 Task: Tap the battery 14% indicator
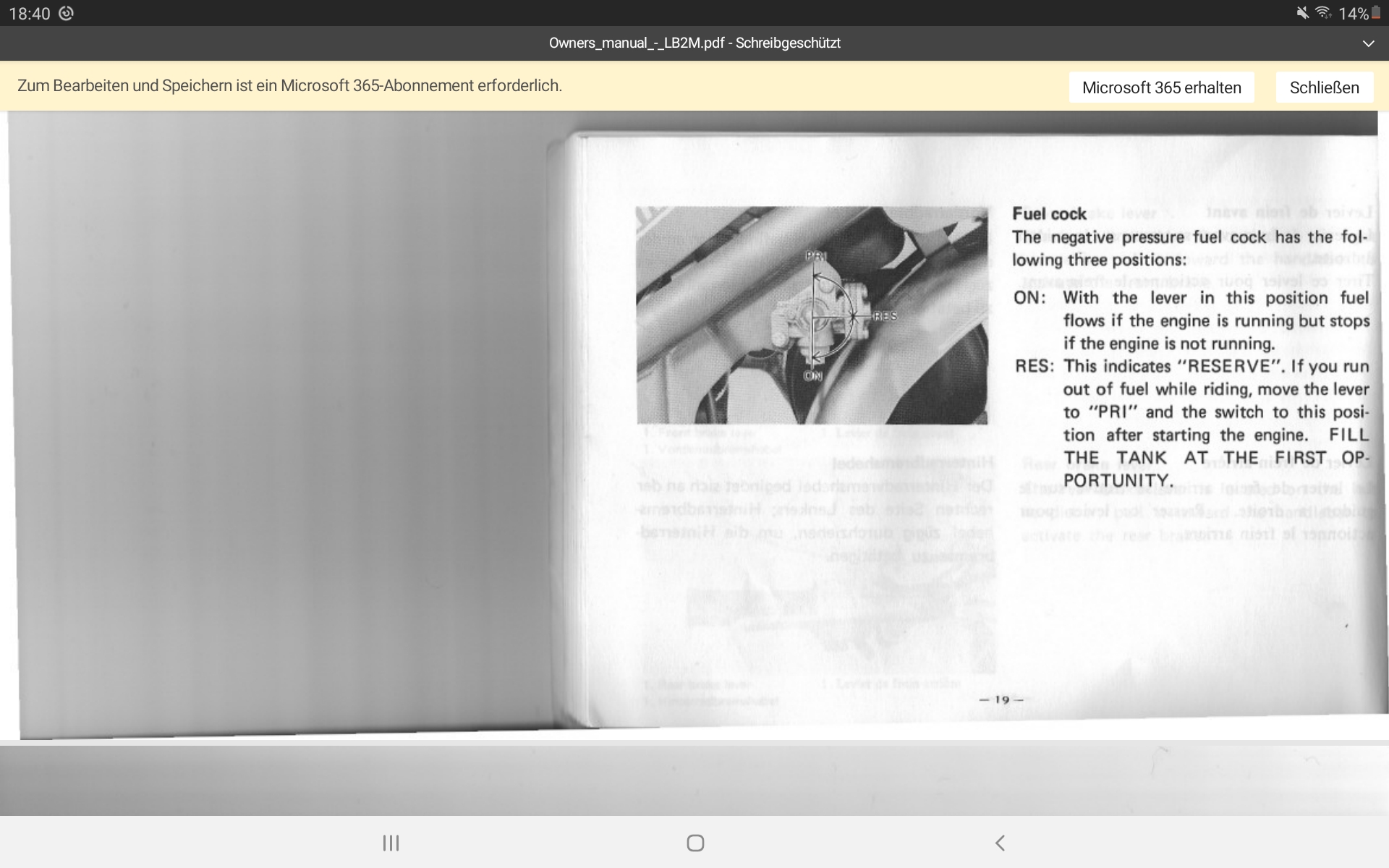click(x=1360, y=13)
